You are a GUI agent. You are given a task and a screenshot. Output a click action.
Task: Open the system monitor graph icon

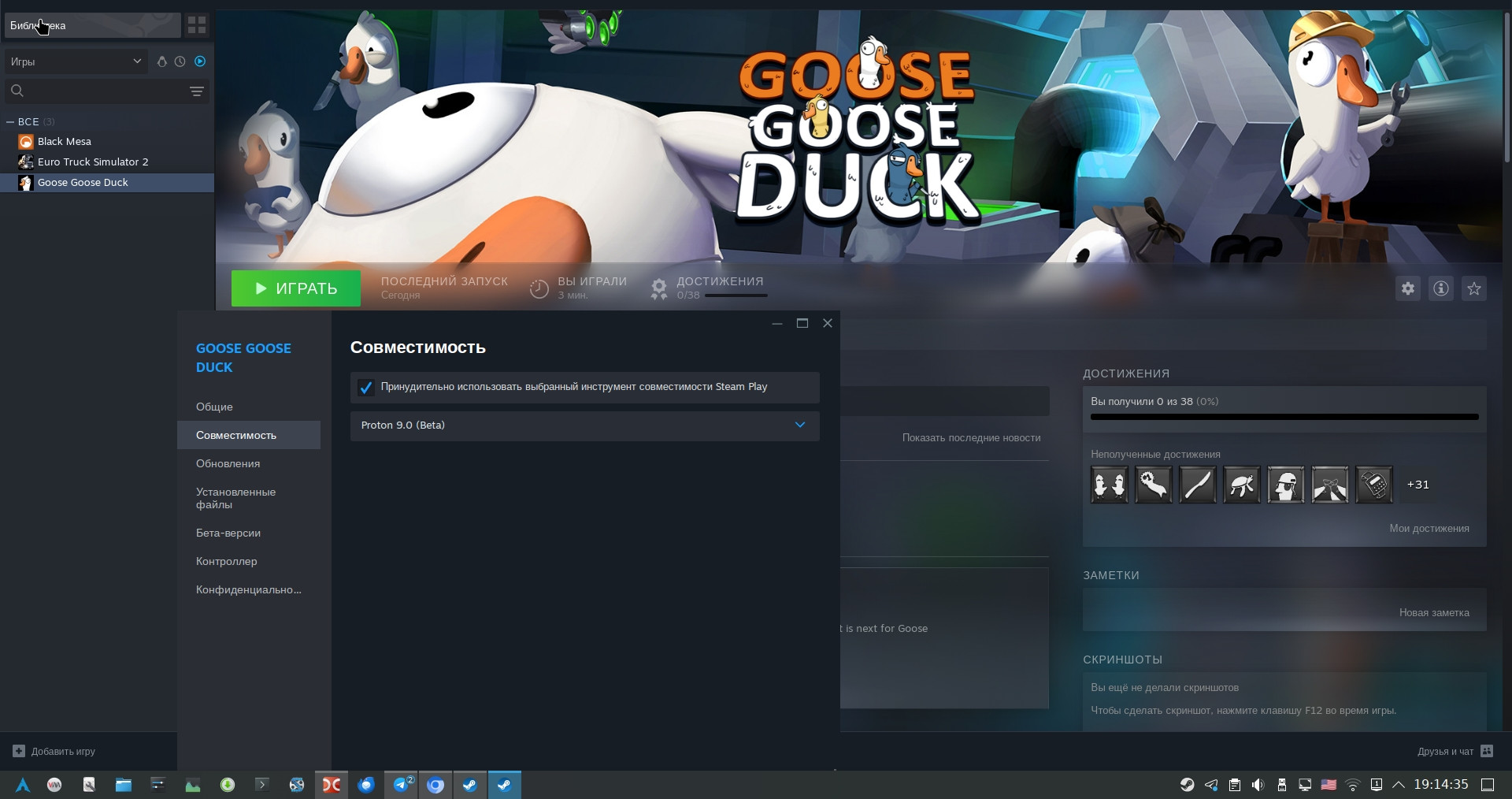(x=193, y=785)
